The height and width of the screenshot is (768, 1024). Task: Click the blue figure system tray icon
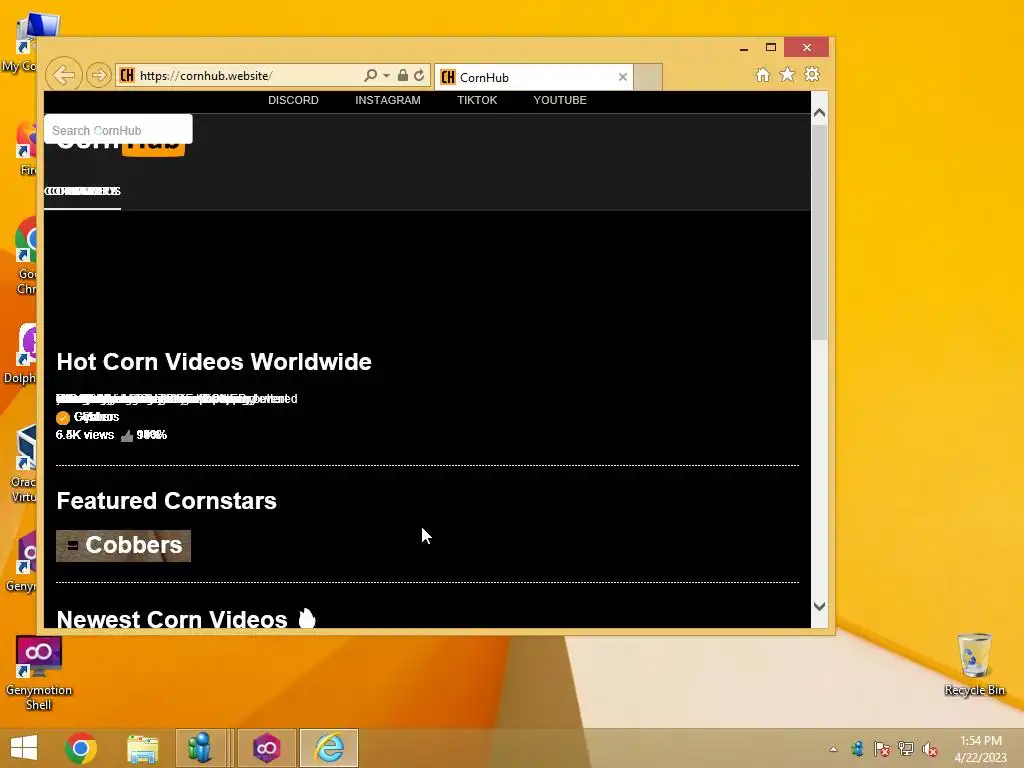[857, 749]
